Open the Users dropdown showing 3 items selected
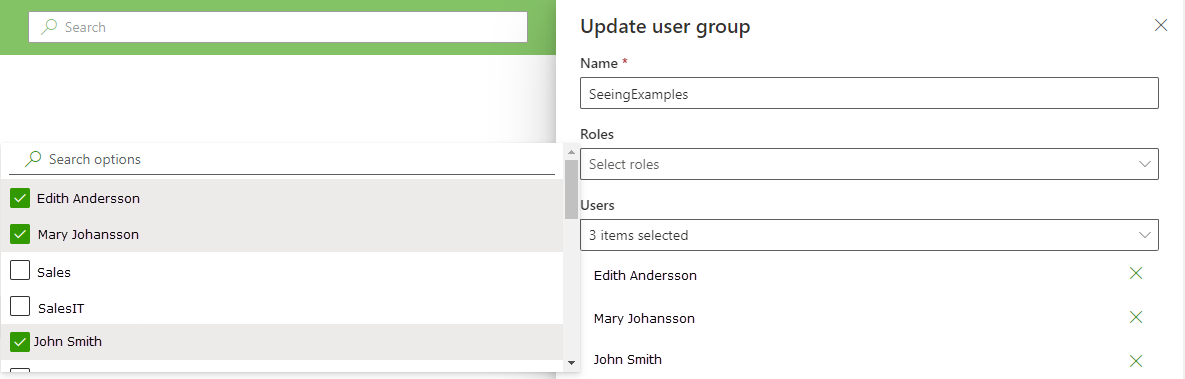The width and height of the screenshot is (1185, 379). tap(869, 235)
